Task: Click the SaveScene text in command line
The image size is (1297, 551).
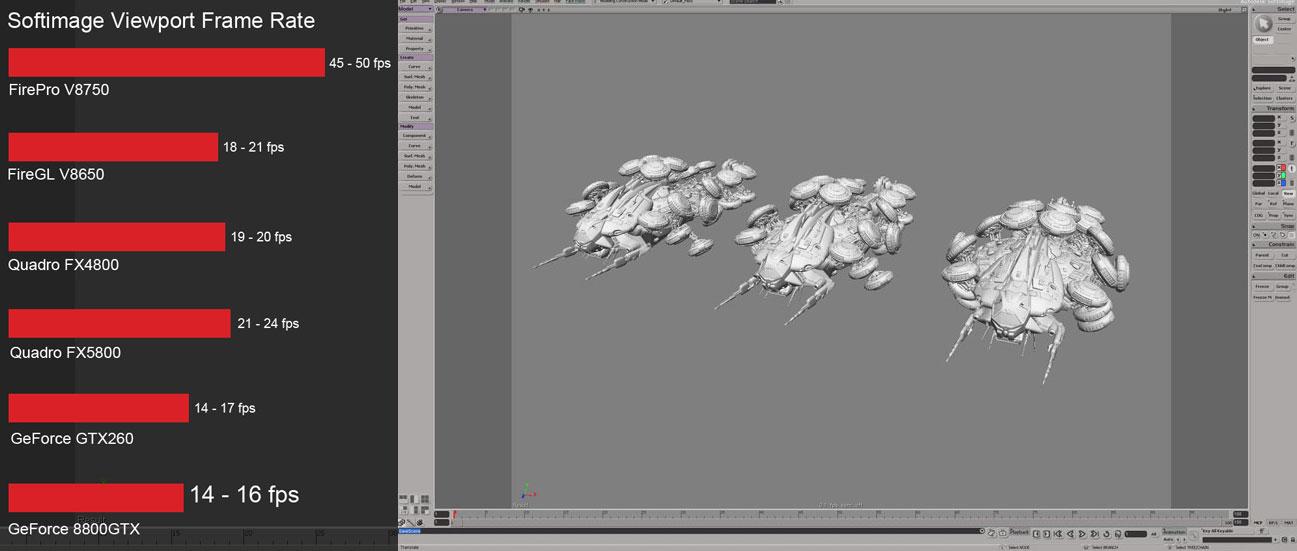Action: coord(411,531)
